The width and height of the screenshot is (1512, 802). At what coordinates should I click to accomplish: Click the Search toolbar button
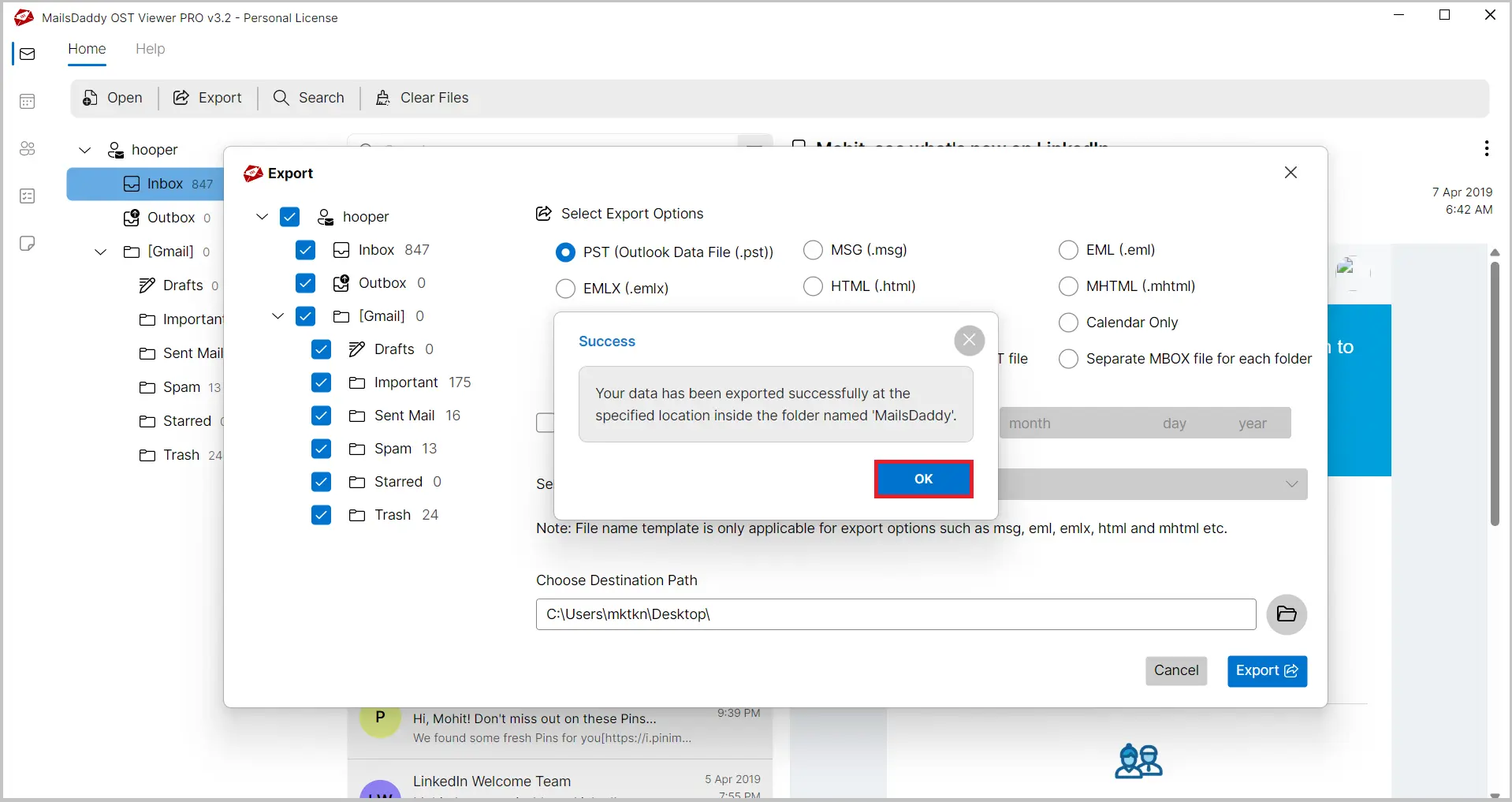[x=309, y=98]
